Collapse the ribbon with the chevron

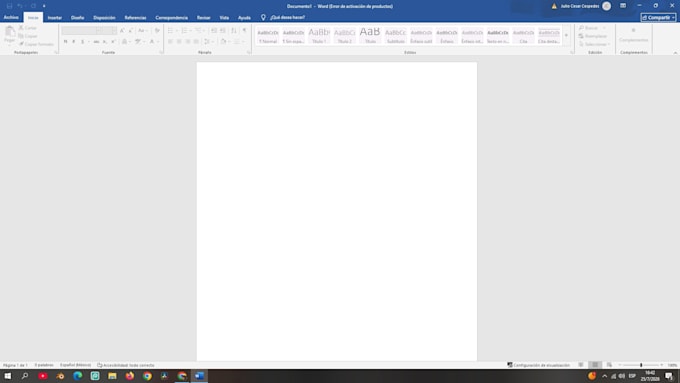[x=675, y=52]
